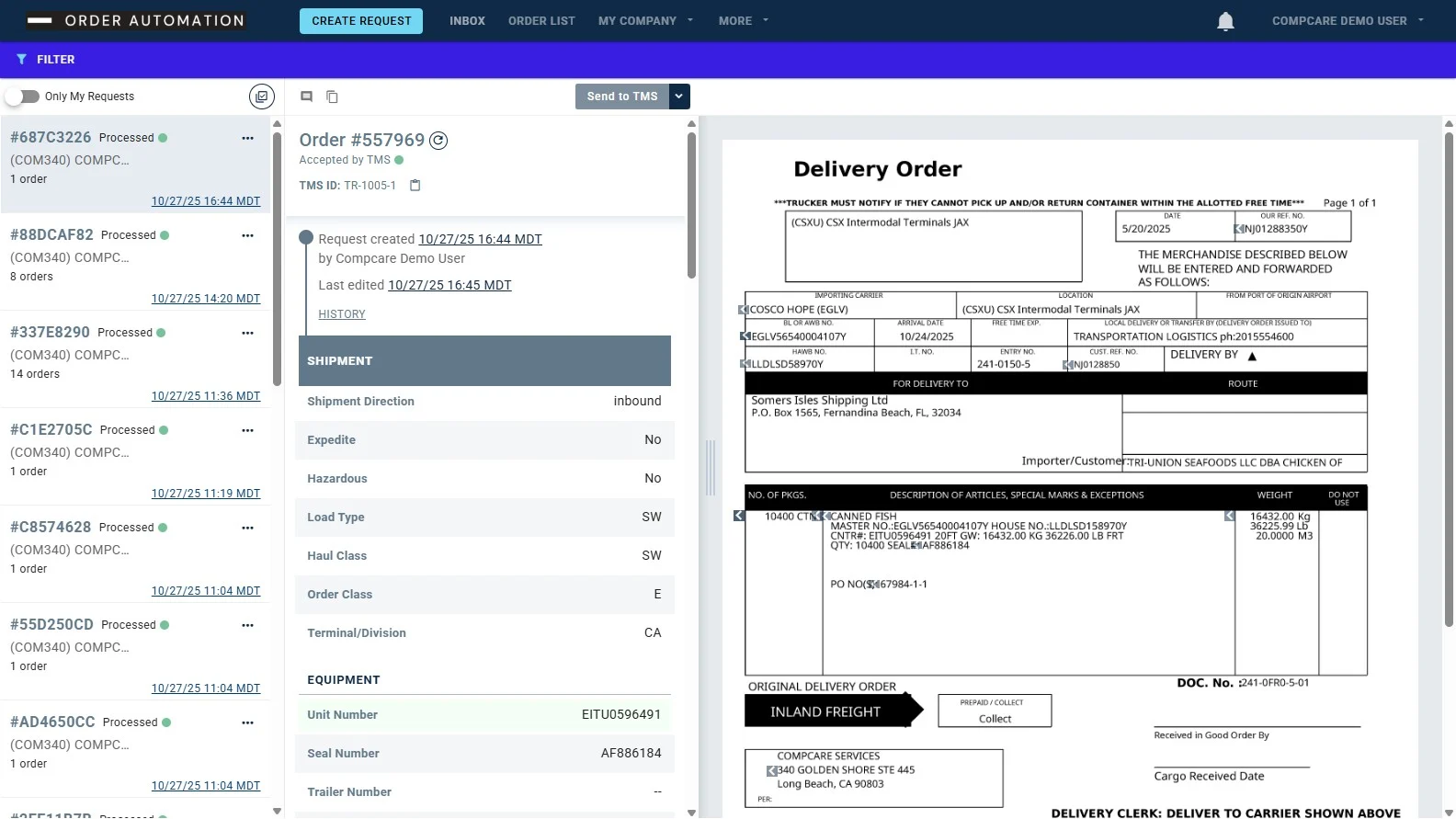This screenshot has height=819, width=1456.
Task: Click the Order Automation logo
Action: (136, 20)
